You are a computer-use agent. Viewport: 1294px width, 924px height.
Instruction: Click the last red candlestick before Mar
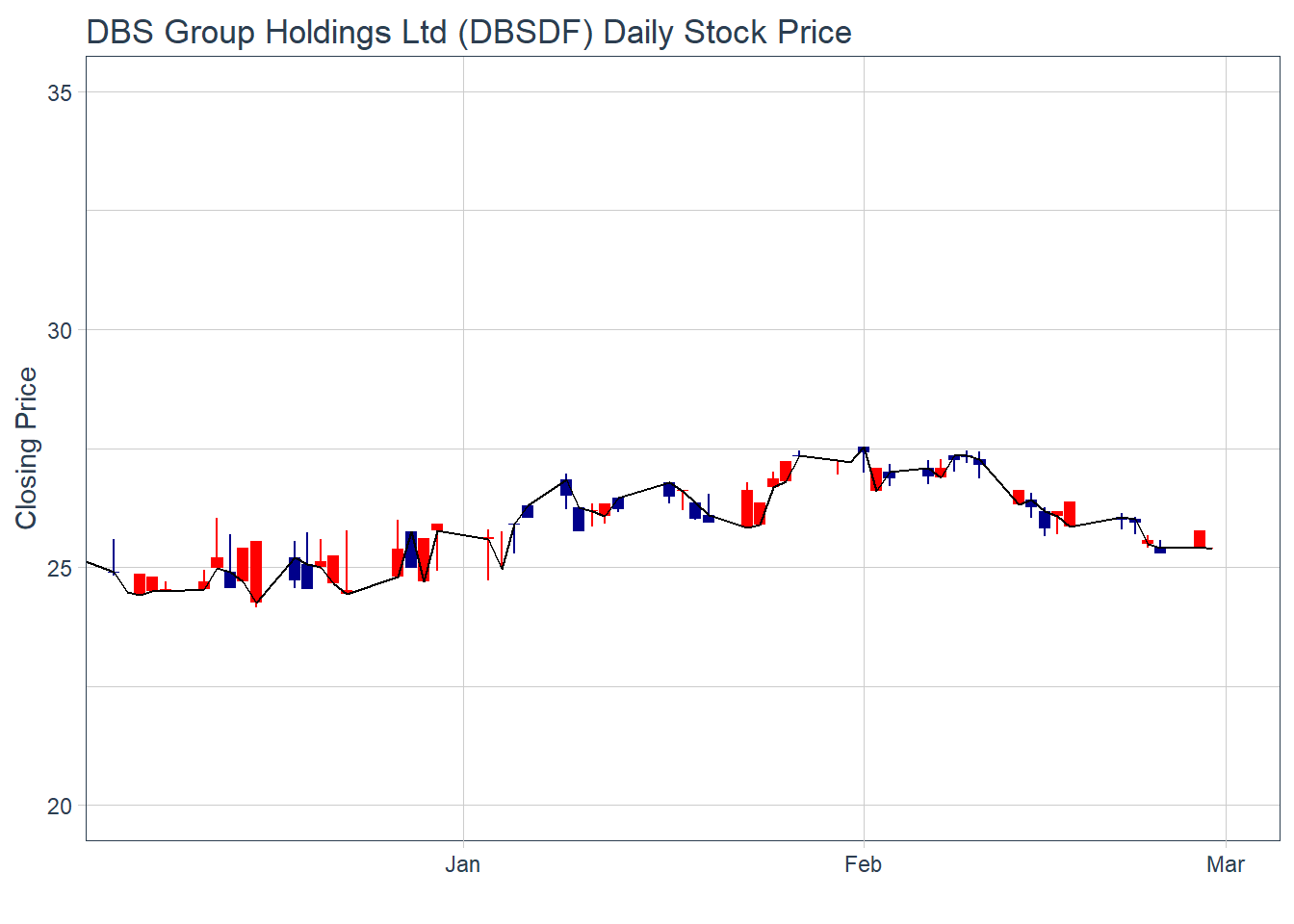click(x=1200, y=539)
